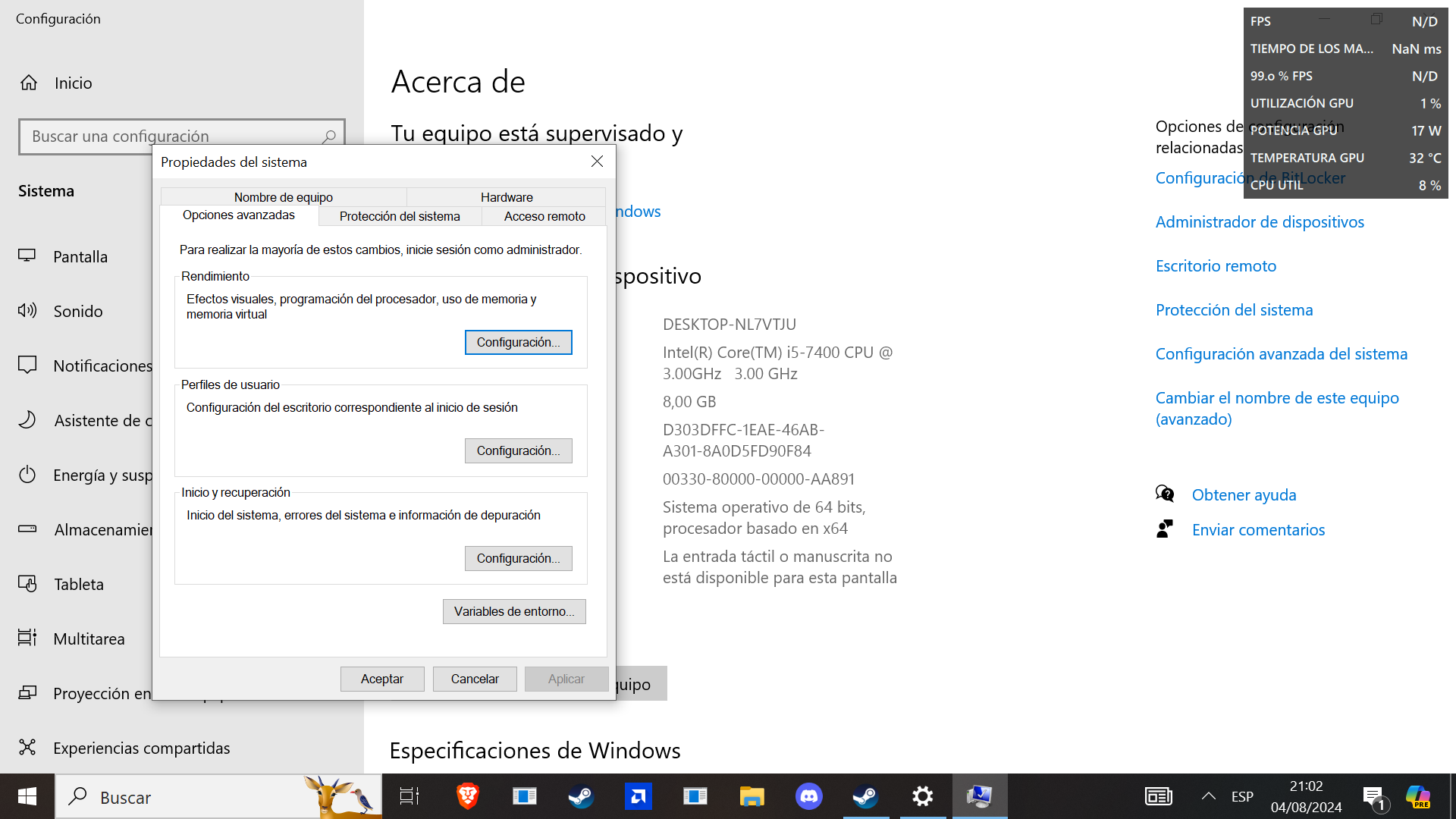
Task: Click the Inicio home icon in sidebar
Action: 29,83
